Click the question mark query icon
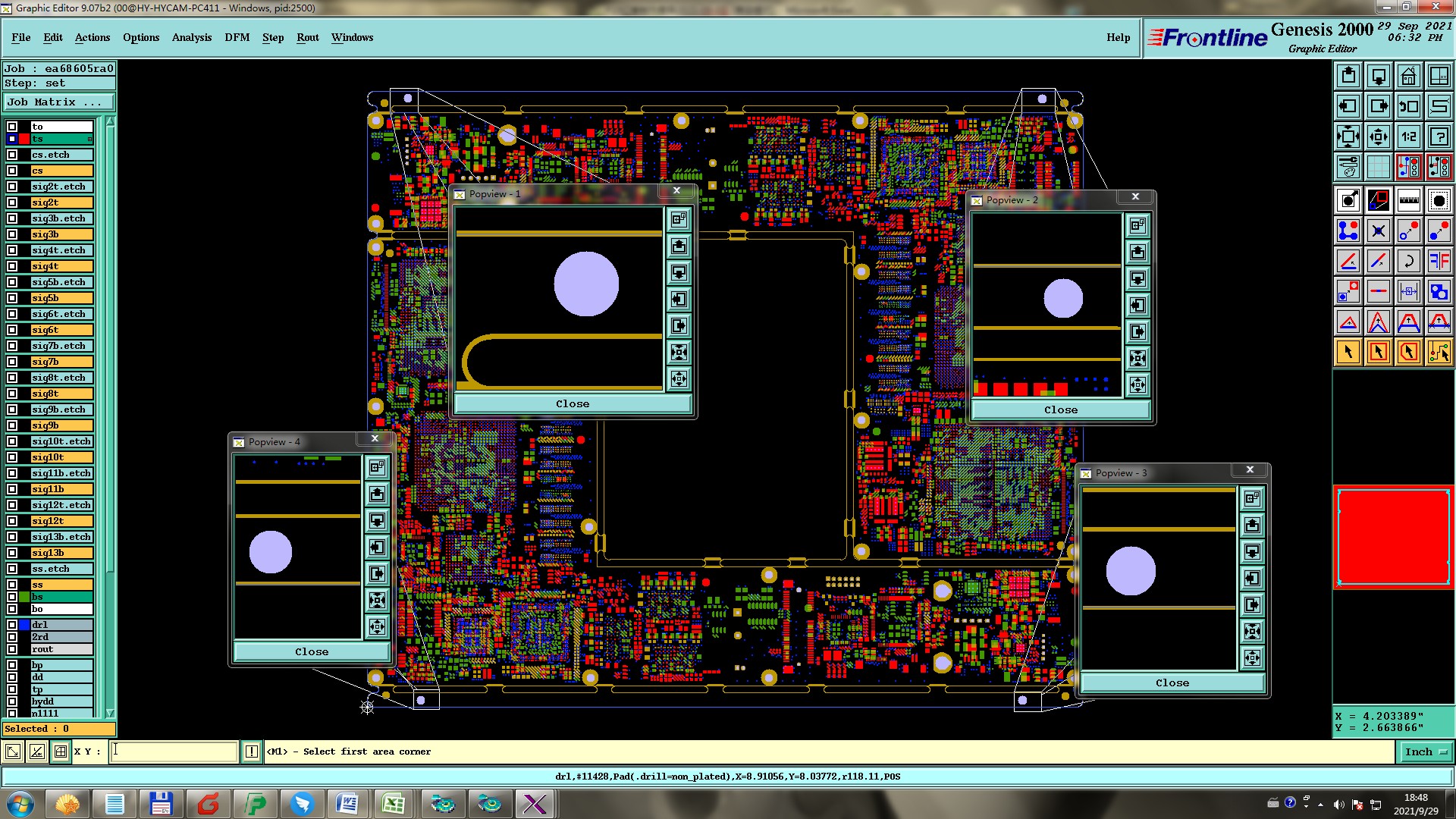The width and height of the screenshot is (1456, 819). (x=1439, y=136)
